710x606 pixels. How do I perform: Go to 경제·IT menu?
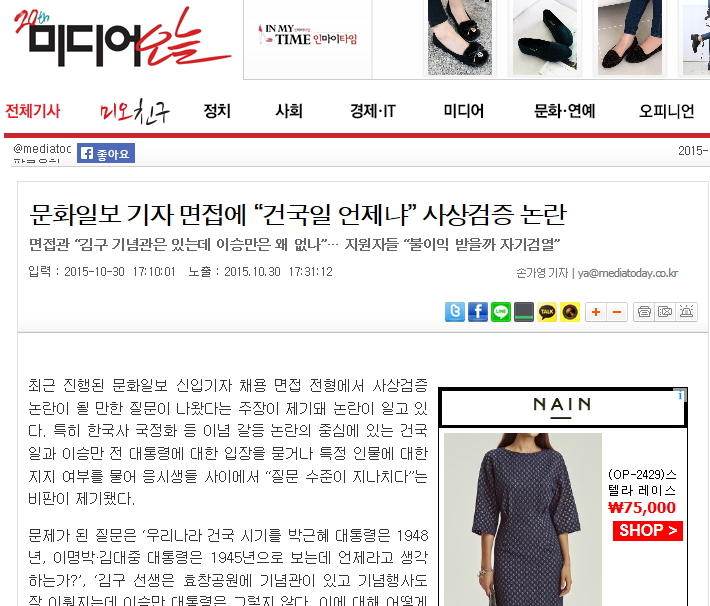(x=373, y=111)
